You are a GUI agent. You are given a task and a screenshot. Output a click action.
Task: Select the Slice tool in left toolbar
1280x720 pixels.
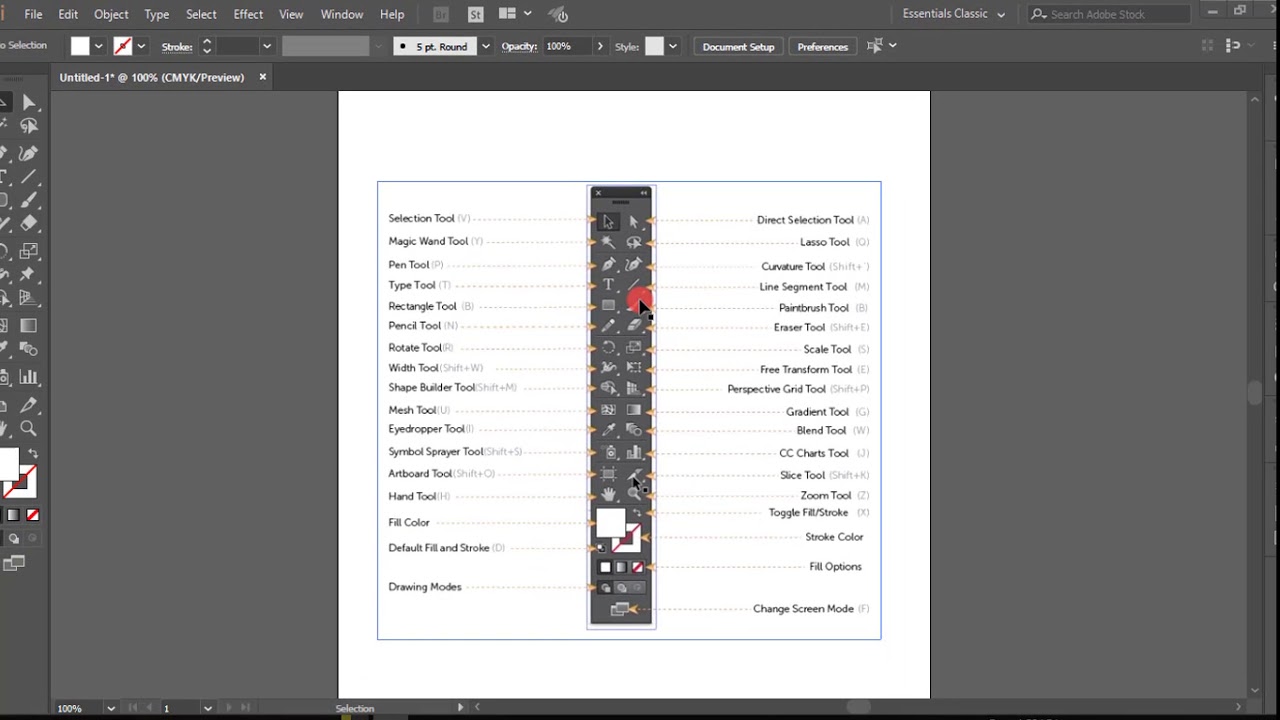click(x=28, y=404)
